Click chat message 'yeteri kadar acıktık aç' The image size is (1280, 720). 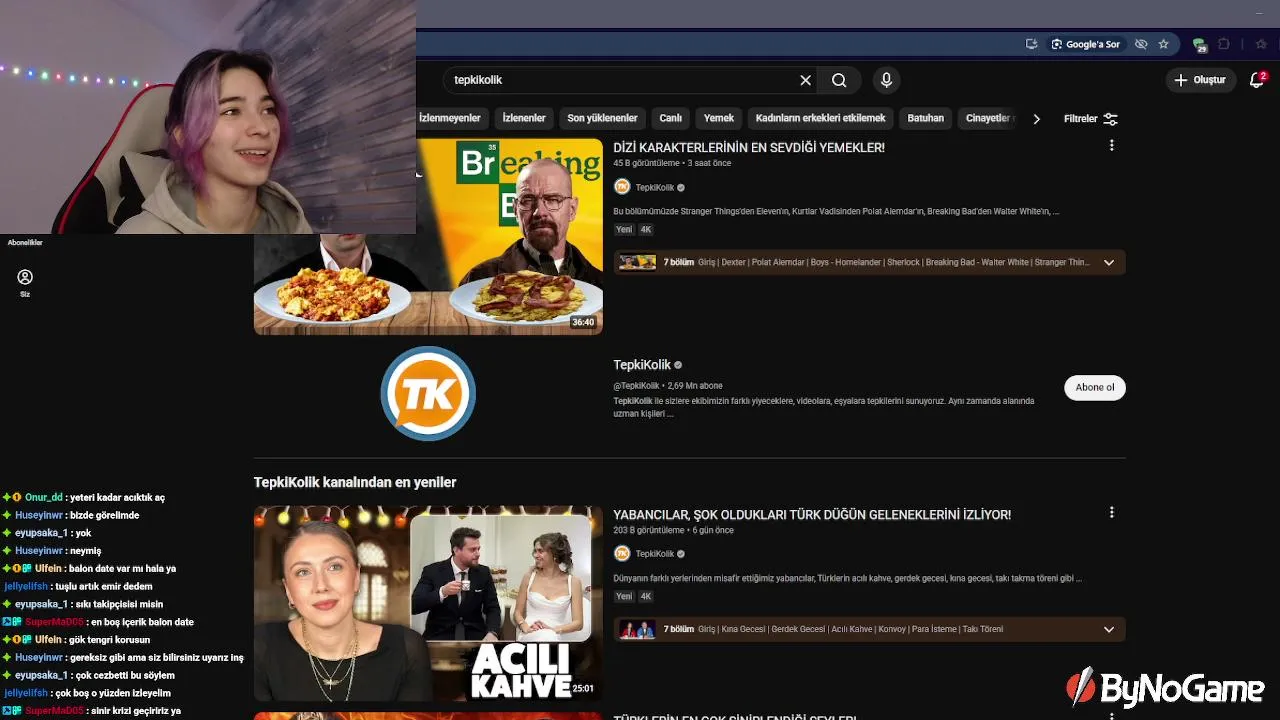(118, 497)
